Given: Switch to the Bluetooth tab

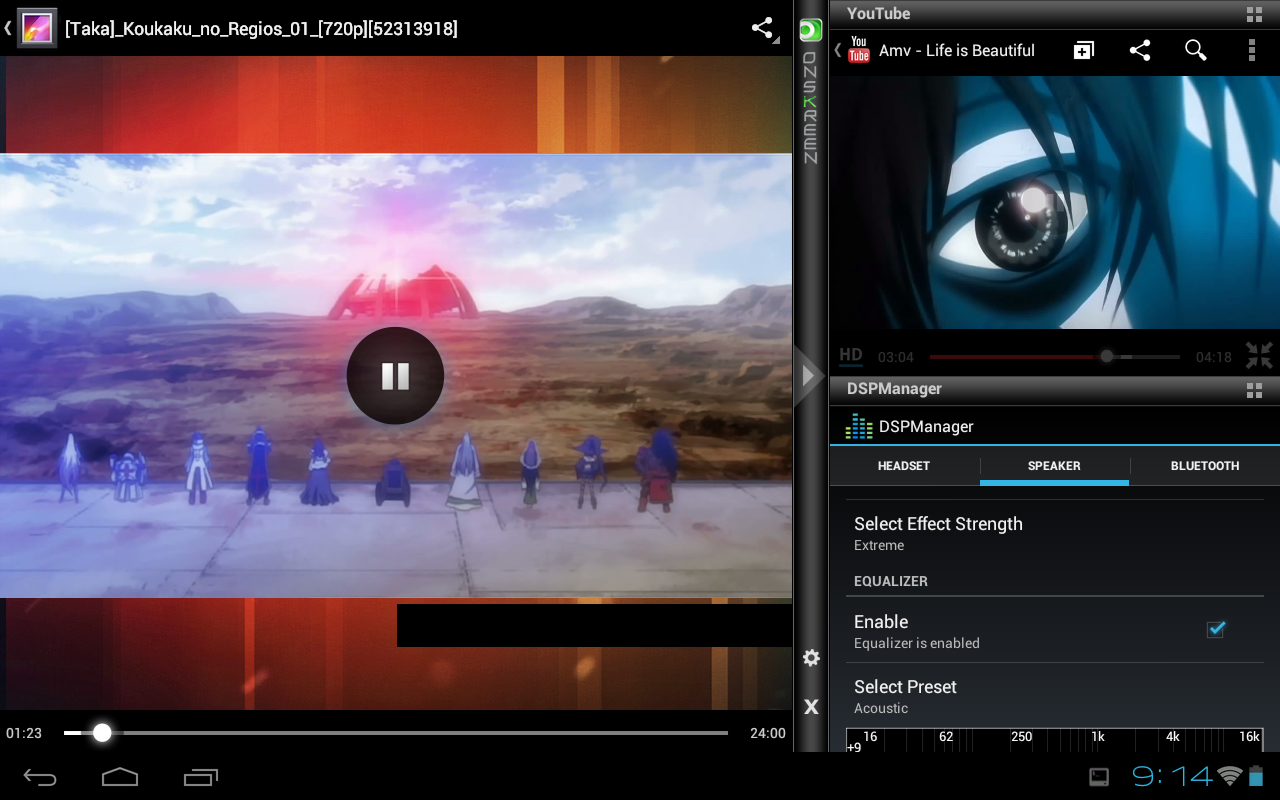Looking at the screenshot, I should (1205, 466).
